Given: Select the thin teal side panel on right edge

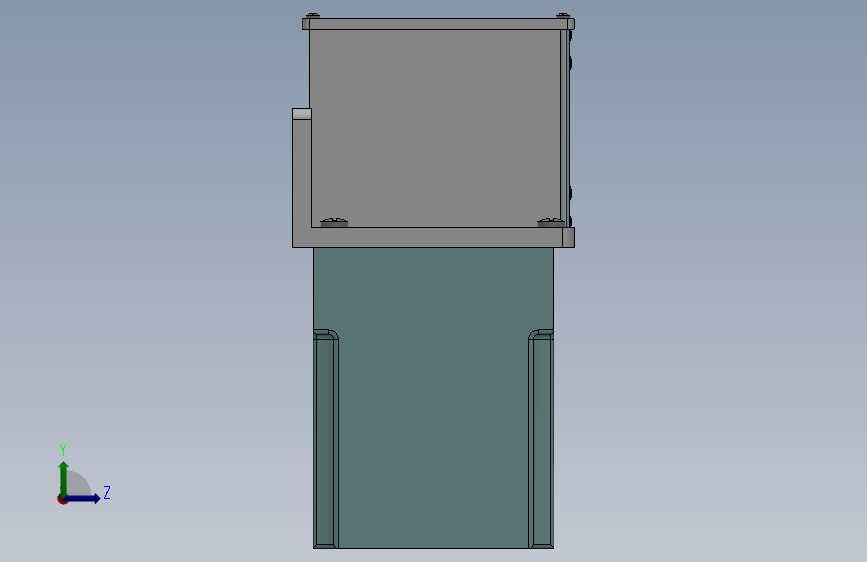Looking at the screenshot, I should coord(568,127).
